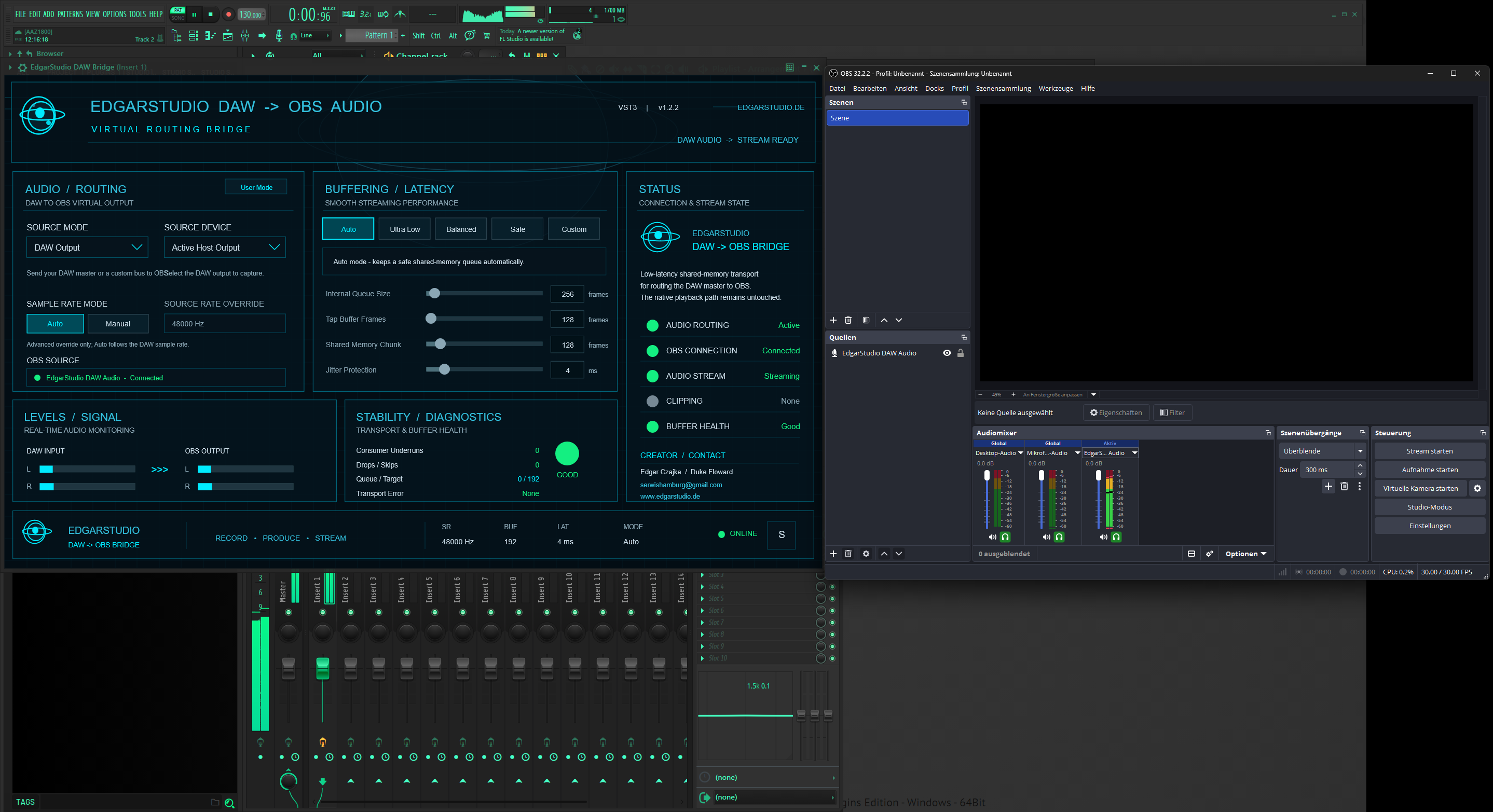
Task: Toggle monitoring headphones on EdgarStudio Audio channel
Action: click(x=1116, y=536)
